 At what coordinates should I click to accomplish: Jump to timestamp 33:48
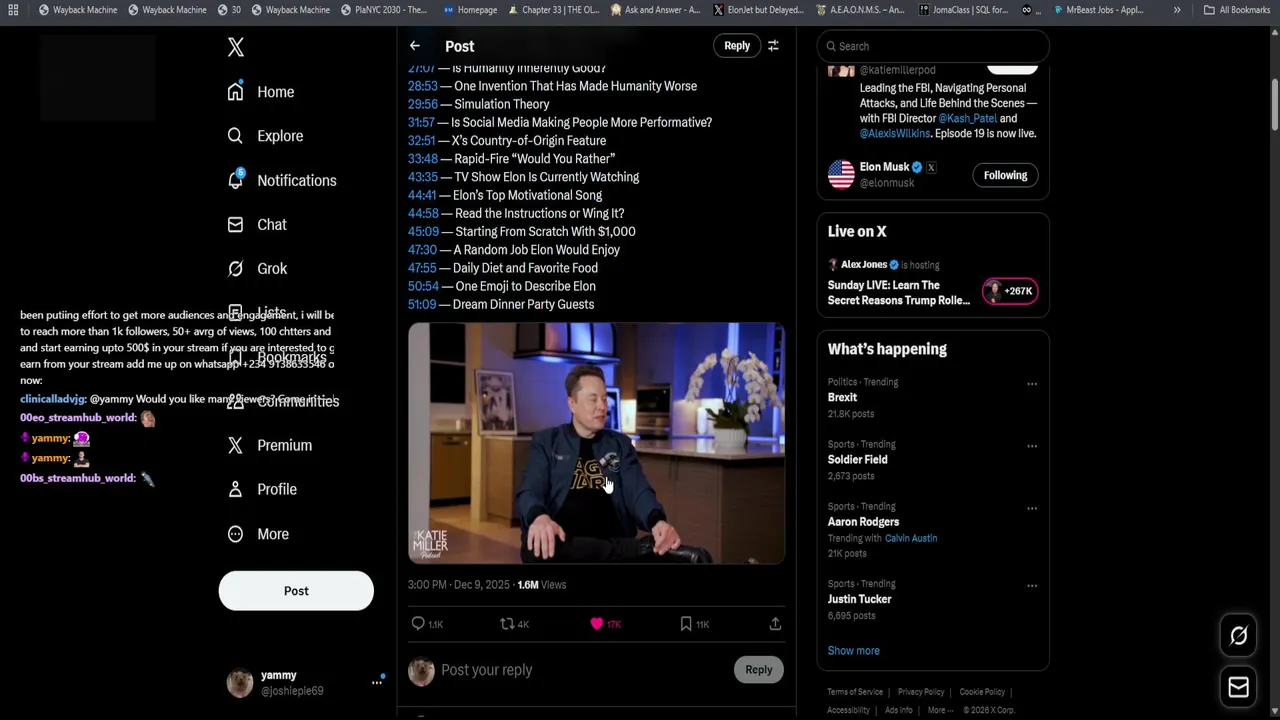tap(423, 159)
